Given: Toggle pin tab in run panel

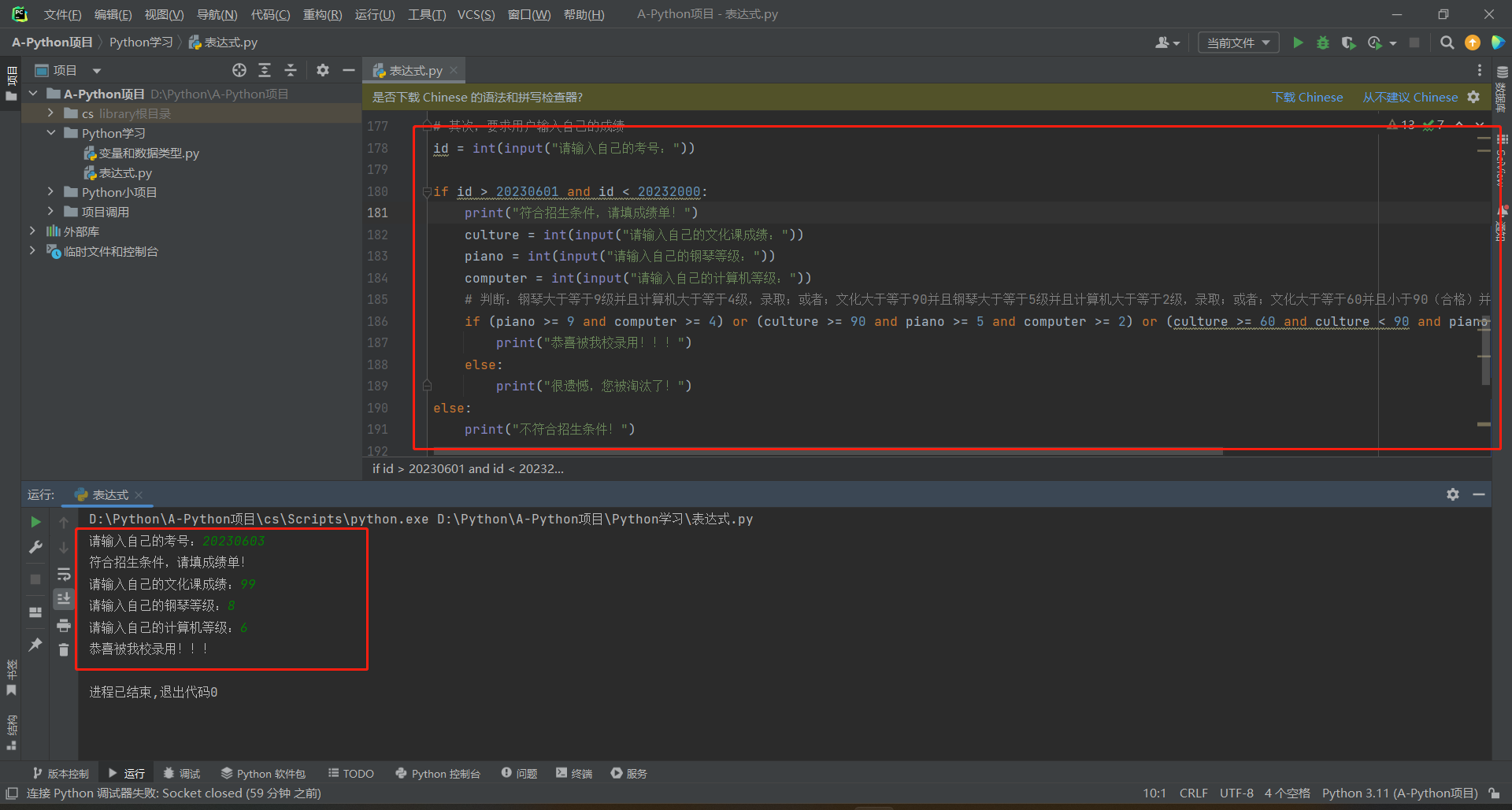Looking at the screenshot, I should coord(35,645).
